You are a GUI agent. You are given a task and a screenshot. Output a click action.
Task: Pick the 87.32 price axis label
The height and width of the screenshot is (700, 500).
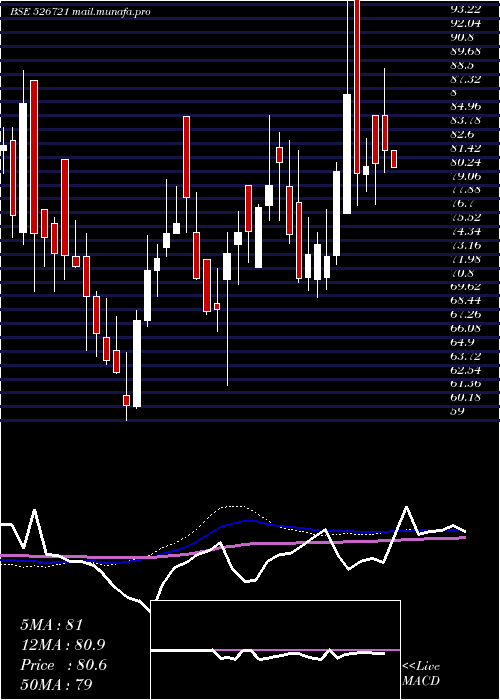click(466, 79)
